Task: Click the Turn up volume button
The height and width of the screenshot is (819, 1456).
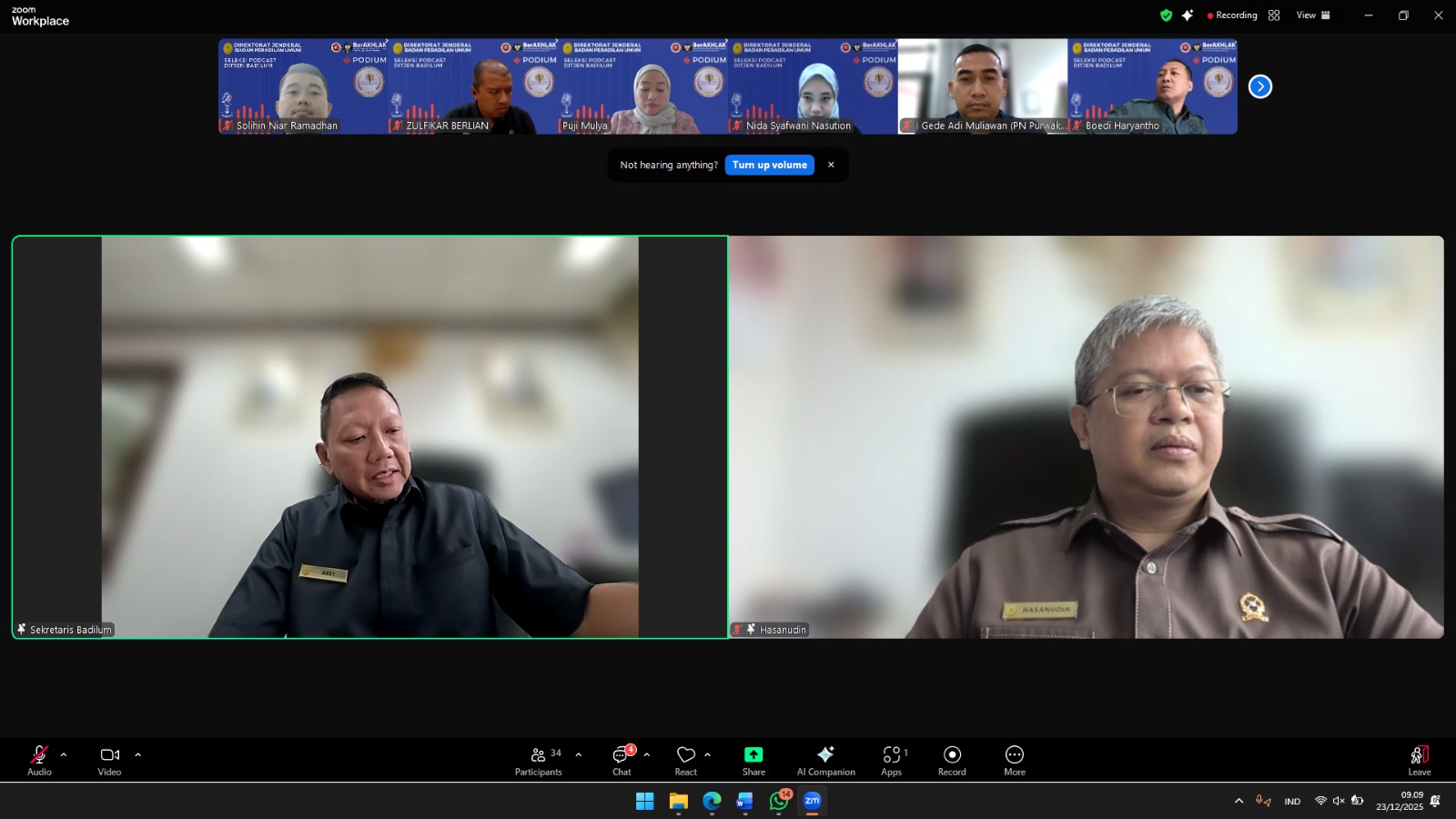Action: [769, 165]
